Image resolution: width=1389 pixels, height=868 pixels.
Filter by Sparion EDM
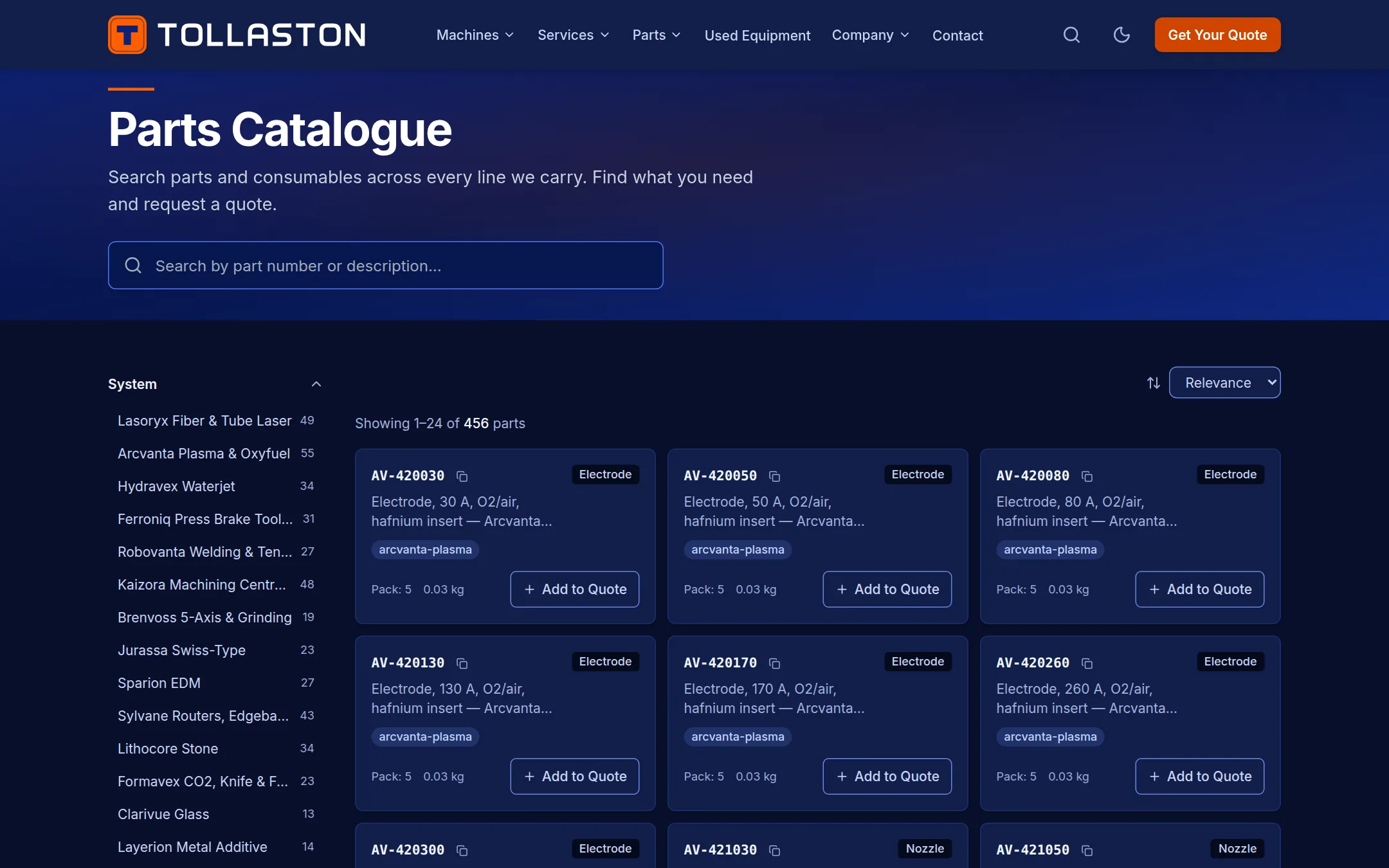point(216,683)
